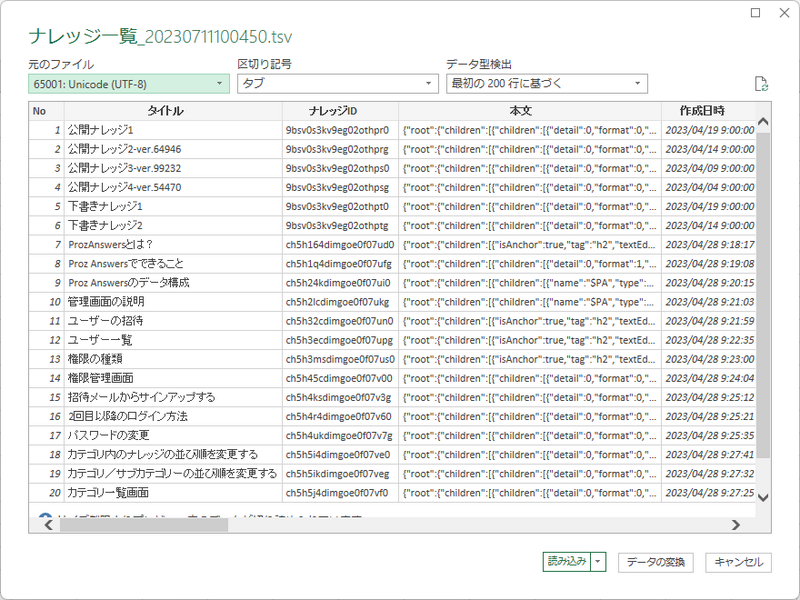The width and height of the screenshot is (800, 600).
Task: Click ID cell ch5h1q4dimgoe0f07ufg
Action: 340,264
